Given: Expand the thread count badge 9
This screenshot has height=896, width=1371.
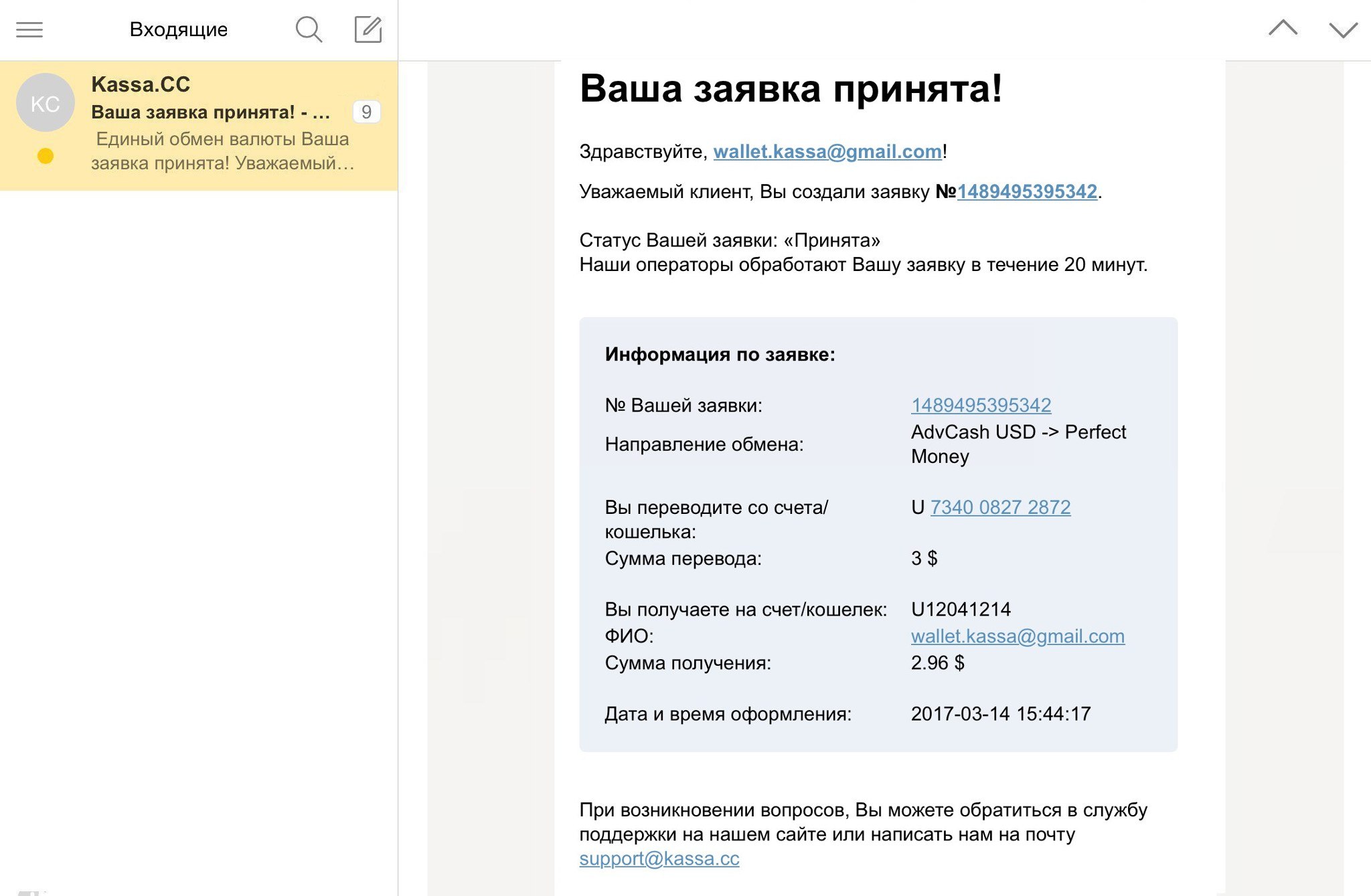Looking at the screenshot, I should pos(366,112).
